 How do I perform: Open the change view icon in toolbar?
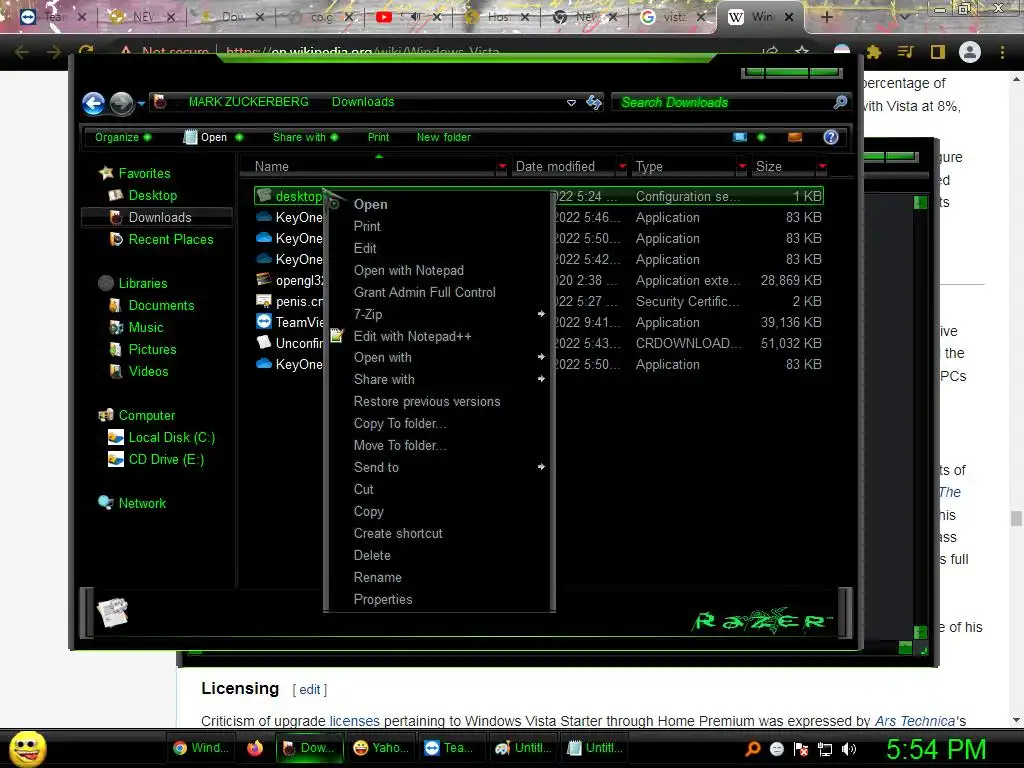[x=740, y=137]
